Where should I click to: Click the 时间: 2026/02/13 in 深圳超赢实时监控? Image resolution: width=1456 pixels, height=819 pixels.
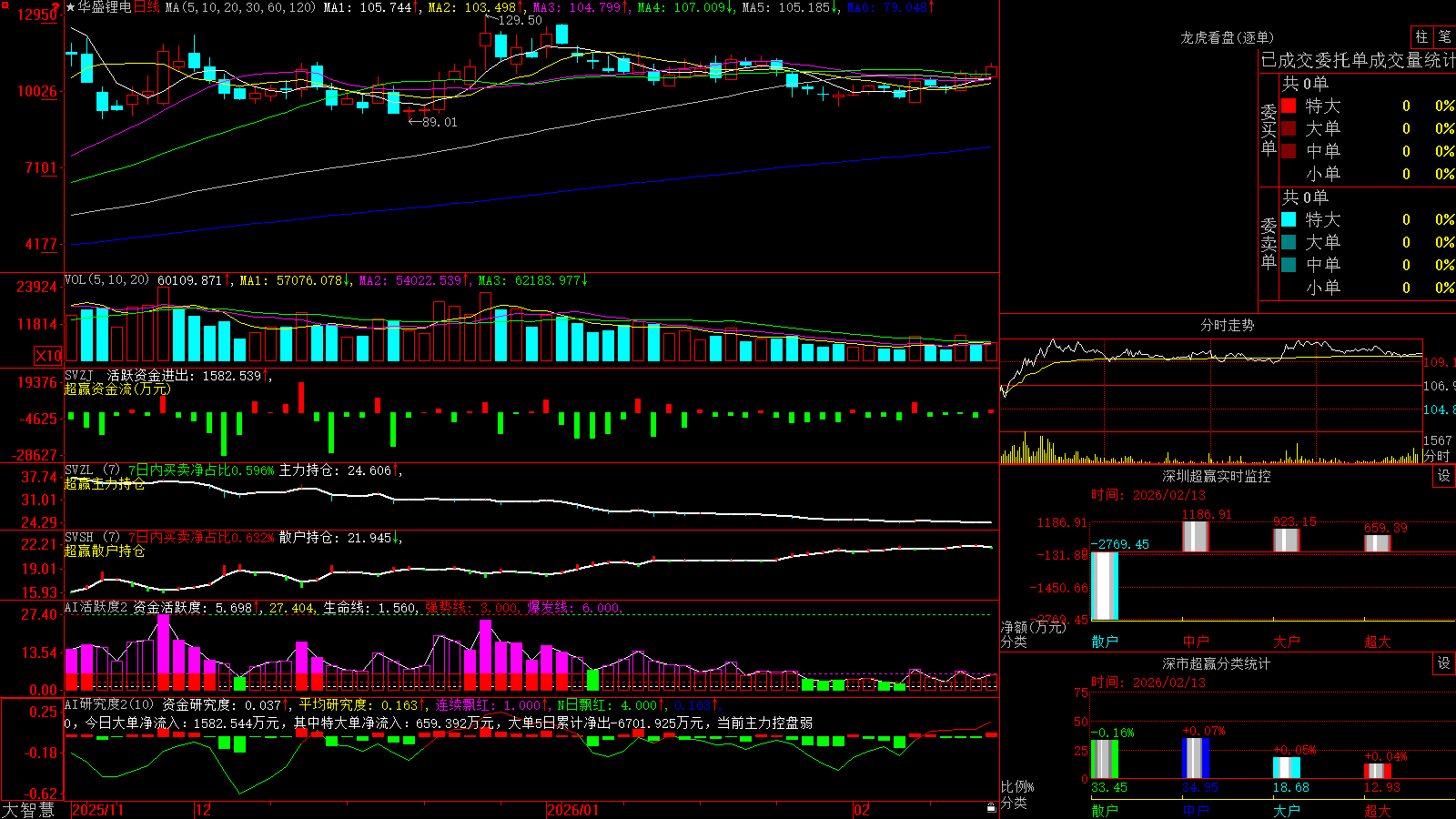[1148, 495]
